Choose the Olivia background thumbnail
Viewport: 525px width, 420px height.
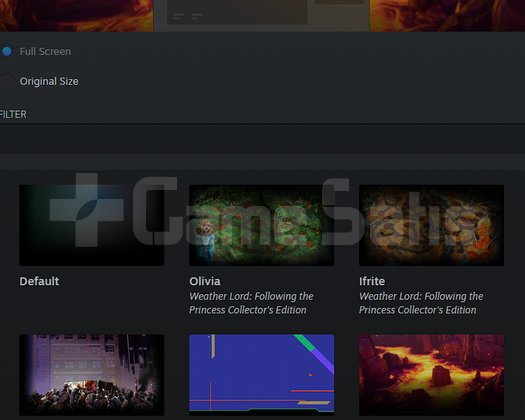pyautogui.click(x=261, y=225)
